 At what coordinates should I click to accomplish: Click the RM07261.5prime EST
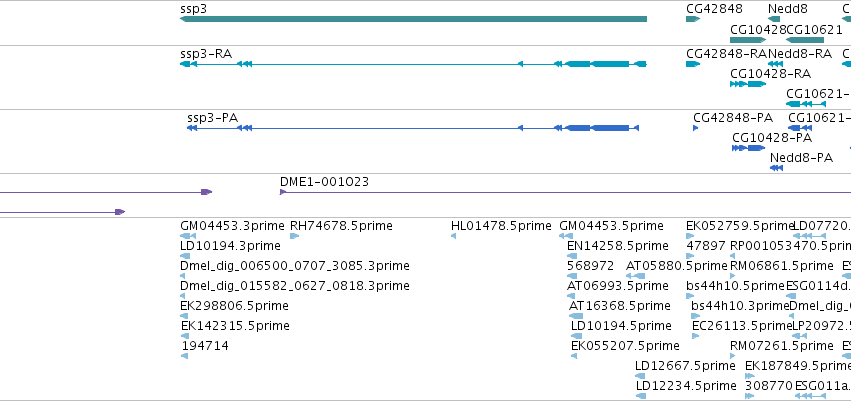point(733,357)
